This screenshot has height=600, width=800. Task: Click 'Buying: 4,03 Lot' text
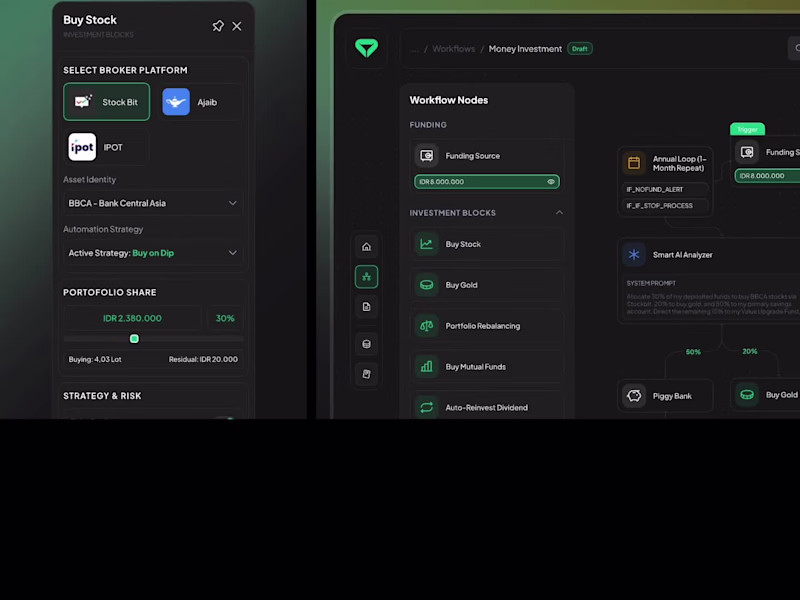pyautogui.click(x=95, y=359)
